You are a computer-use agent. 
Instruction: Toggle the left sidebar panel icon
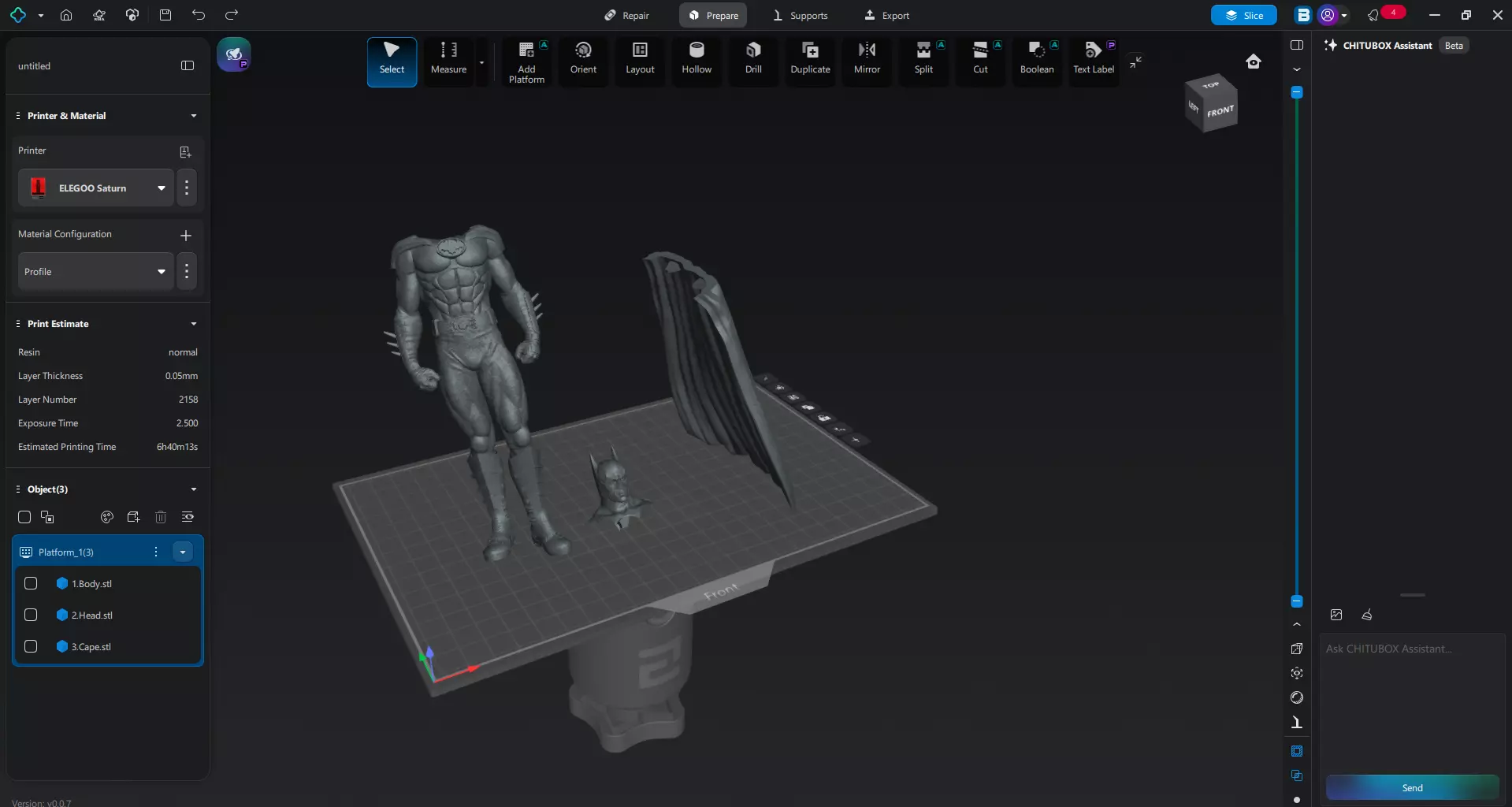click(x=188, y=65)
